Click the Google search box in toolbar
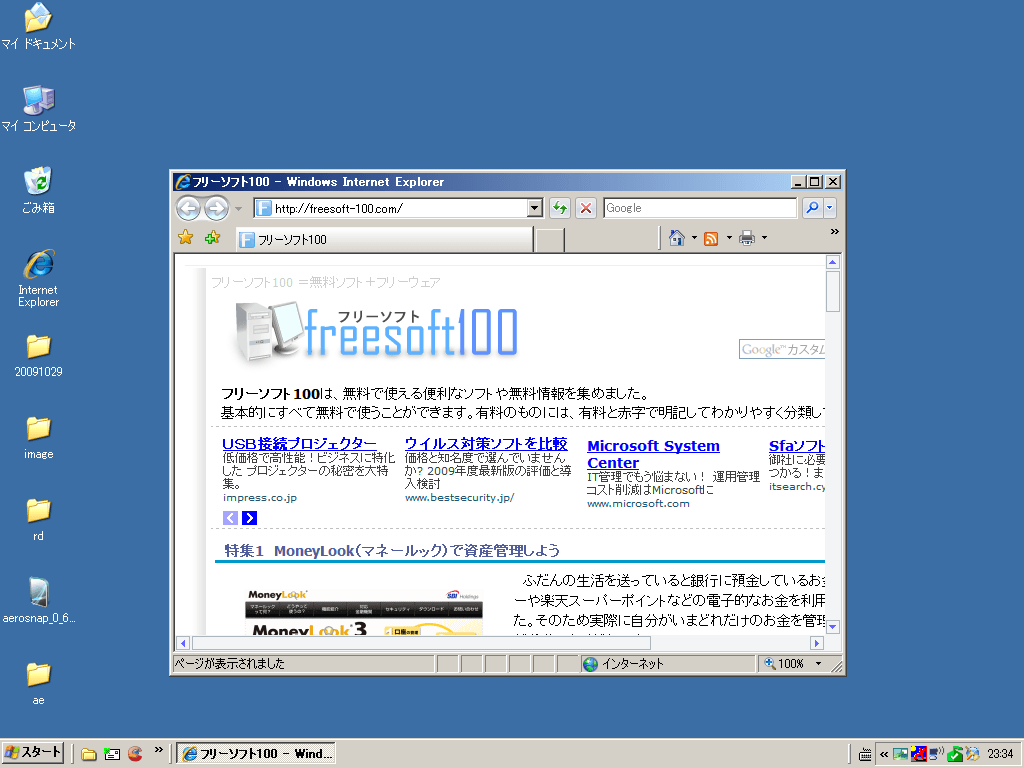The width and height of the screenshot is (1024, 768). pyautogui.click(x=699, y=208)
